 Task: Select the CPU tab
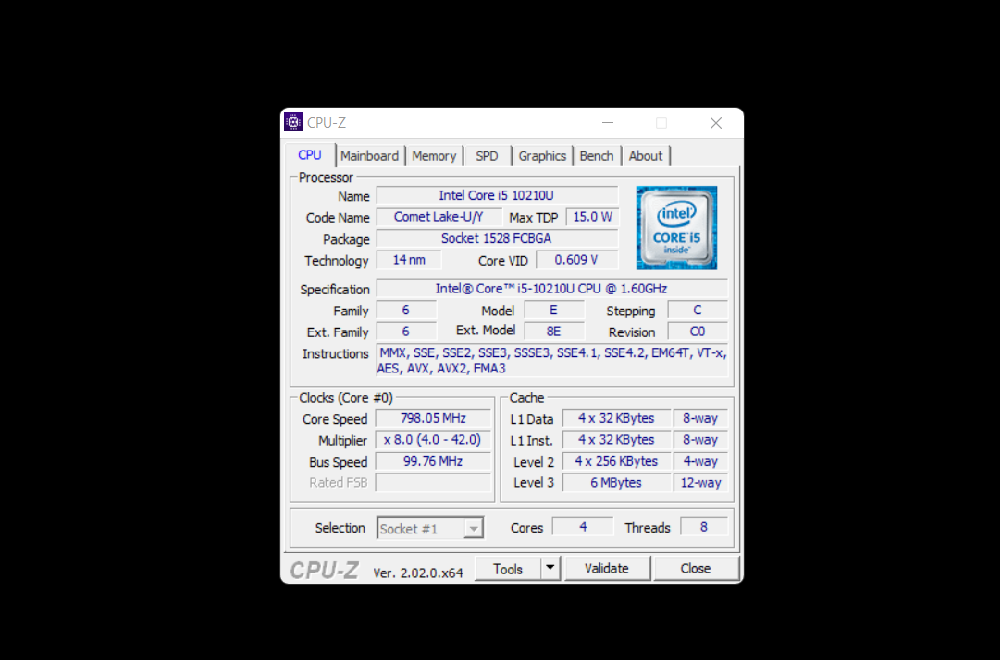310,155
